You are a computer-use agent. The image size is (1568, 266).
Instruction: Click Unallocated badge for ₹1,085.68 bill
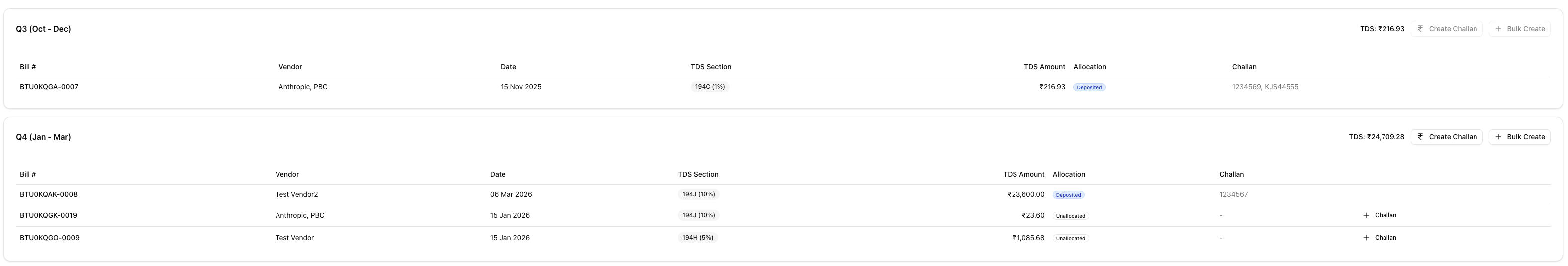(1070, 239)
